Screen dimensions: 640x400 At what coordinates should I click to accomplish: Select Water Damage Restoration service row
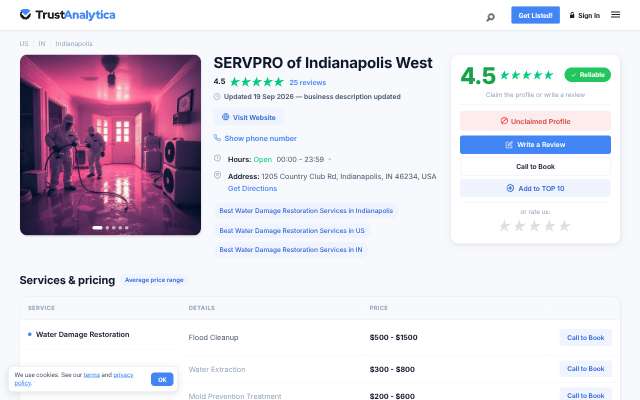82,334
